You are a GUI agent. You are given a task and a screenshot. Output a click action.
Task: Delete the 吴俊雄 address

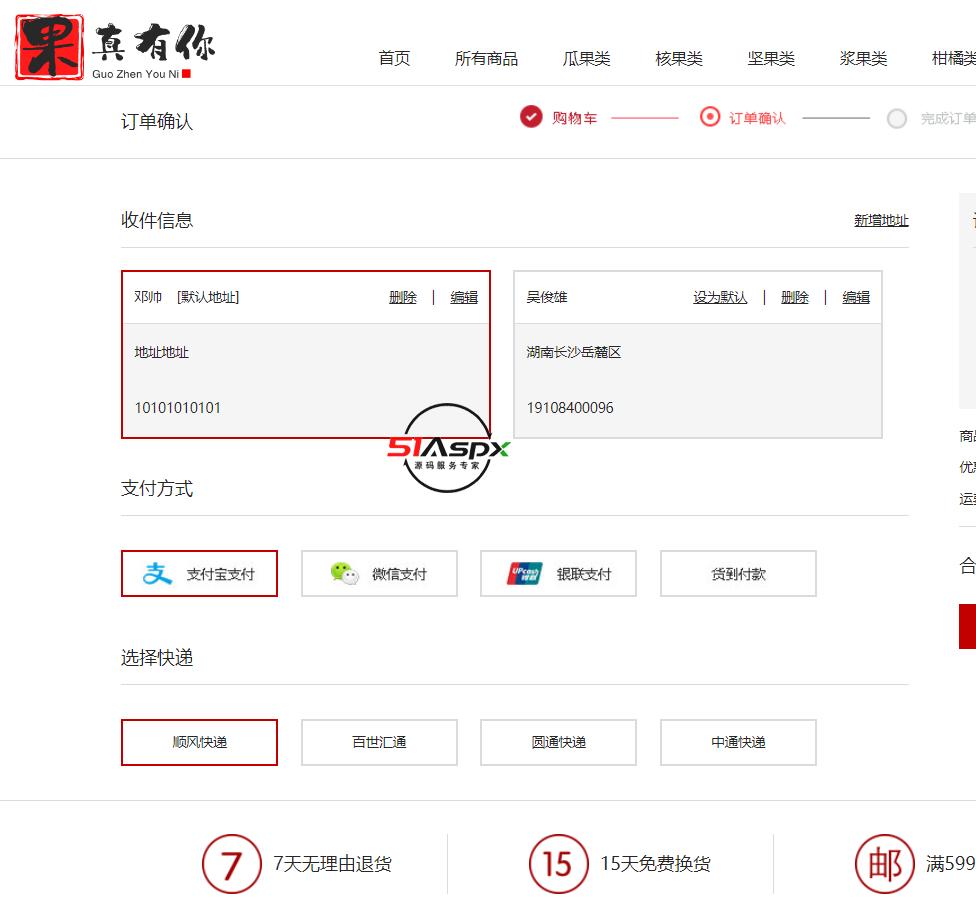(794, 296)
